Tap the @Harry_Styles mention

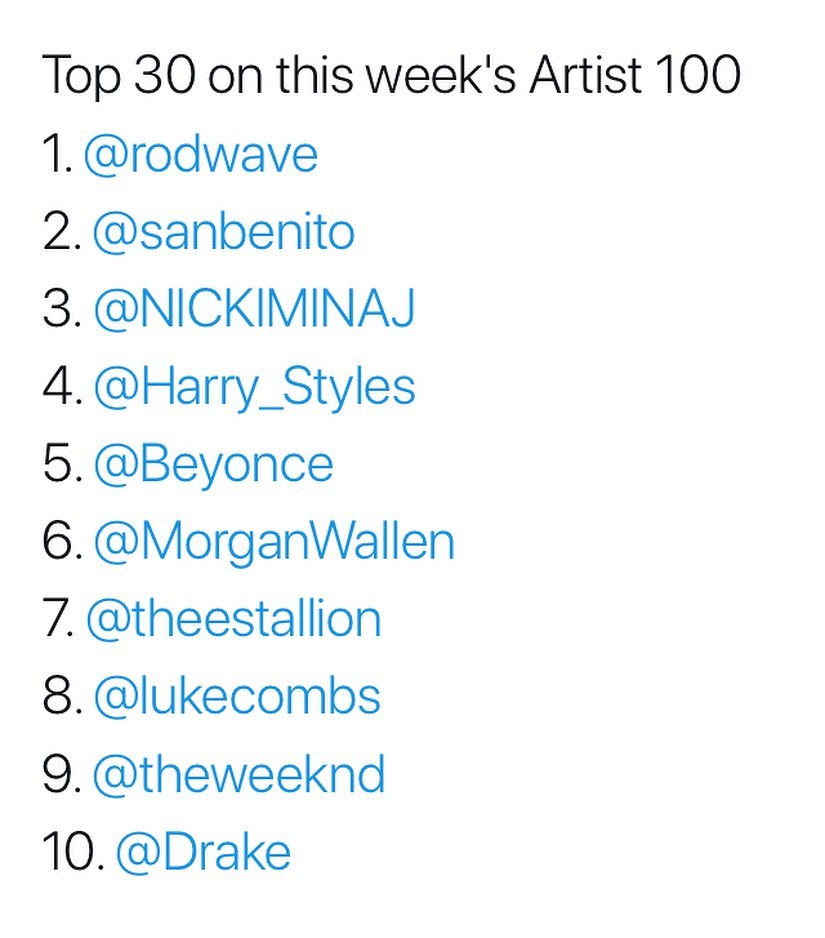pyautogui.click(x=254, y=388)
